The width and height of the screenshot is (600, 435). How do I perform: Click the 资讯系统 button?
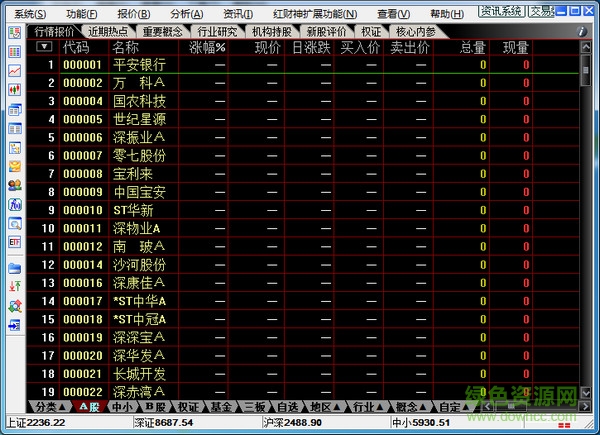(502, 11)
